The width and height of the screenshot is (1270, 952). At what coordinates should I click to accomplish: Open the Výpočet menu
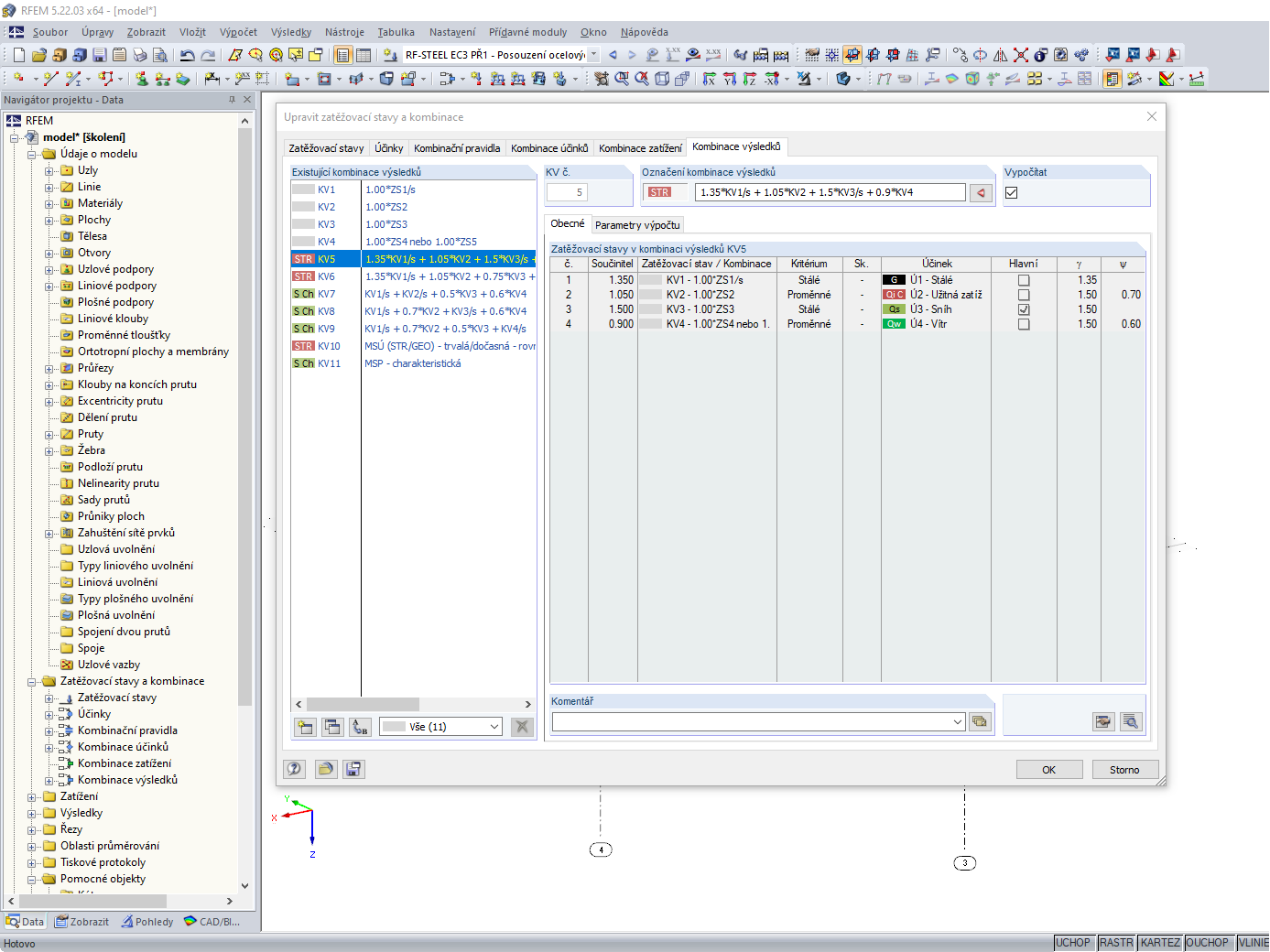click(x=238, y=32)
